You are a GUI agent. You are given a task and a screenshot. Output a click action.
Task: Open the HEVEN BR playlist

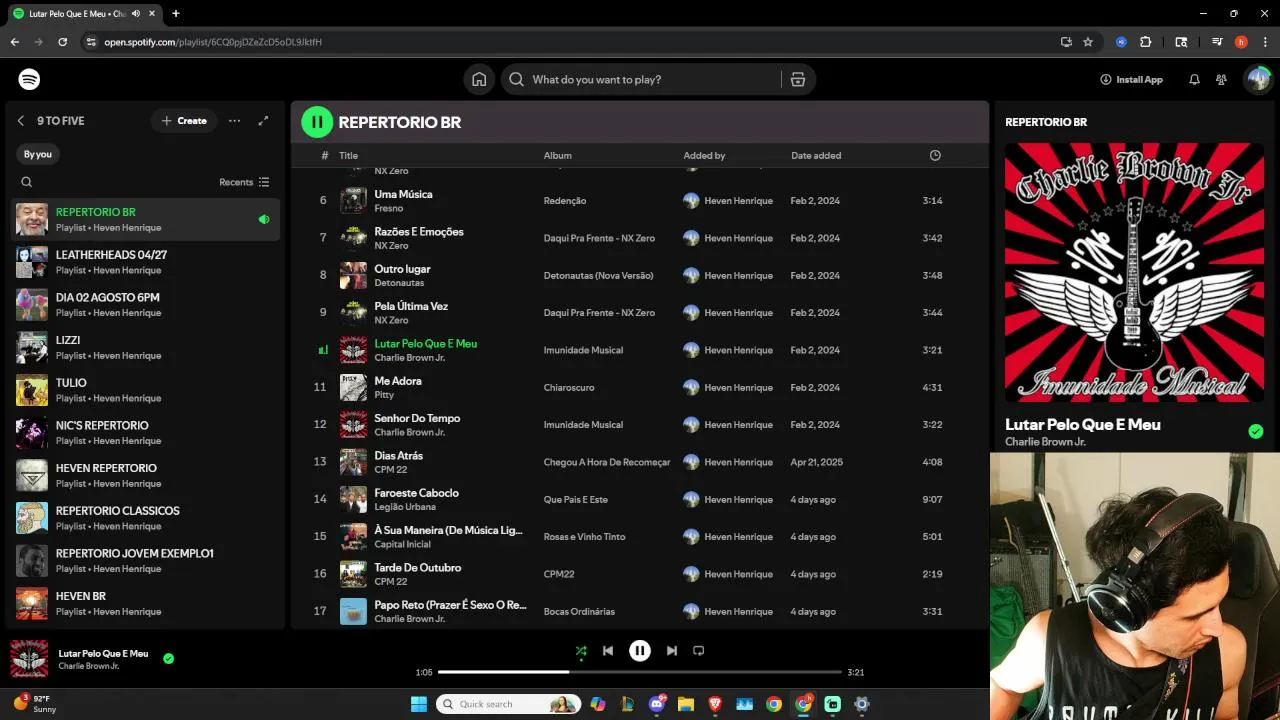(147, 603)
